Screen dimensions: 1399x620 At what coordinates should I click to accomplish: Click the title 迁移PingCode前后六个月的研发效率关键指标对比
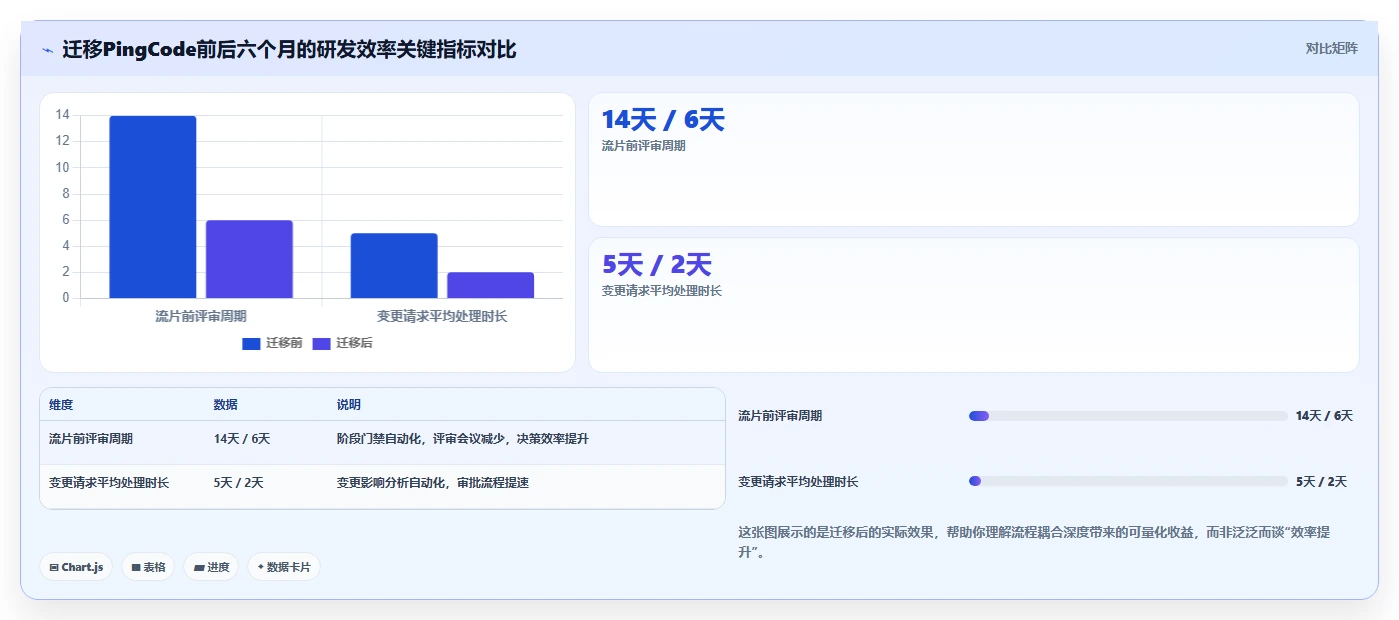(x=289, y=49)
